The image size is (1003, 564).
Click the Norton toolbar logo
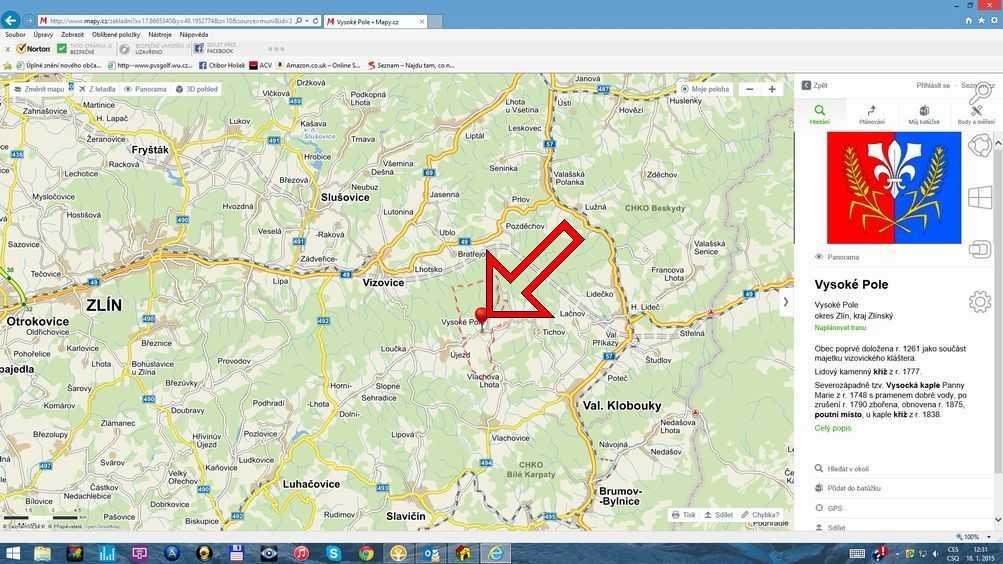(x=33, y=49)
